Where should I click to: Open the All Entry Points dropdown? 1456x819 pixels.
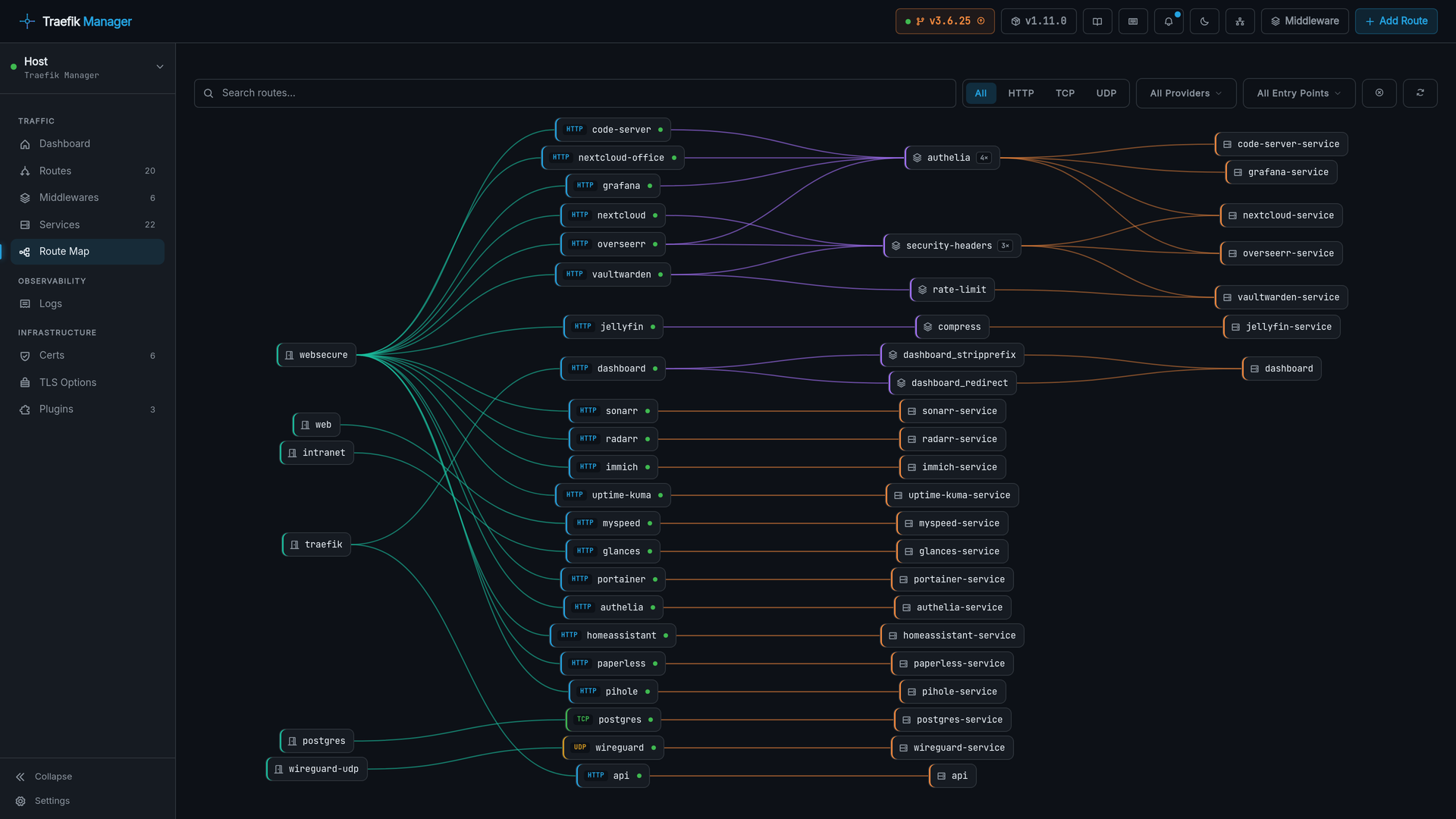[1299, 93]
